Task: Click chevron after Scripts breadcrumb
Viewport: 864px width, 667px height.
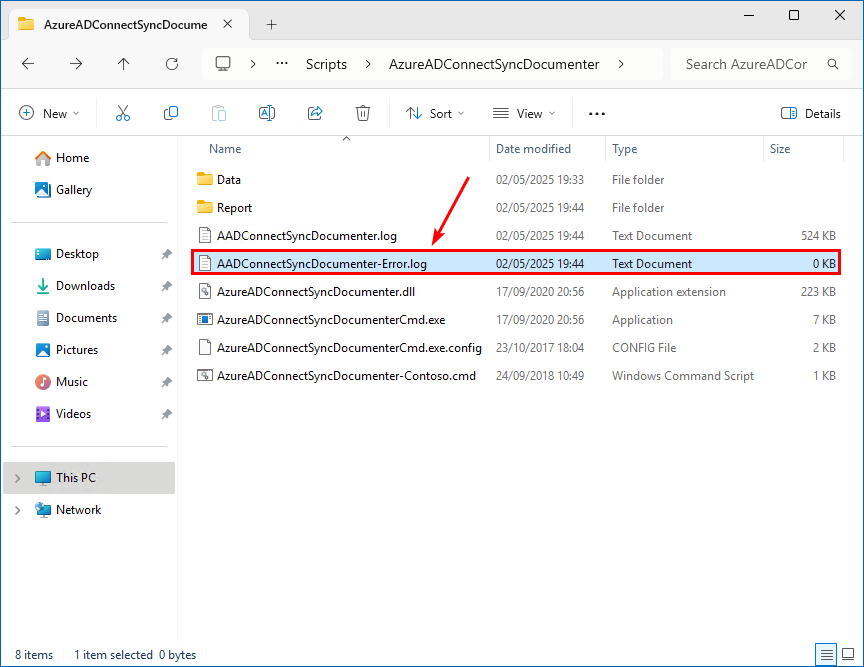Action: click(368, 64)
